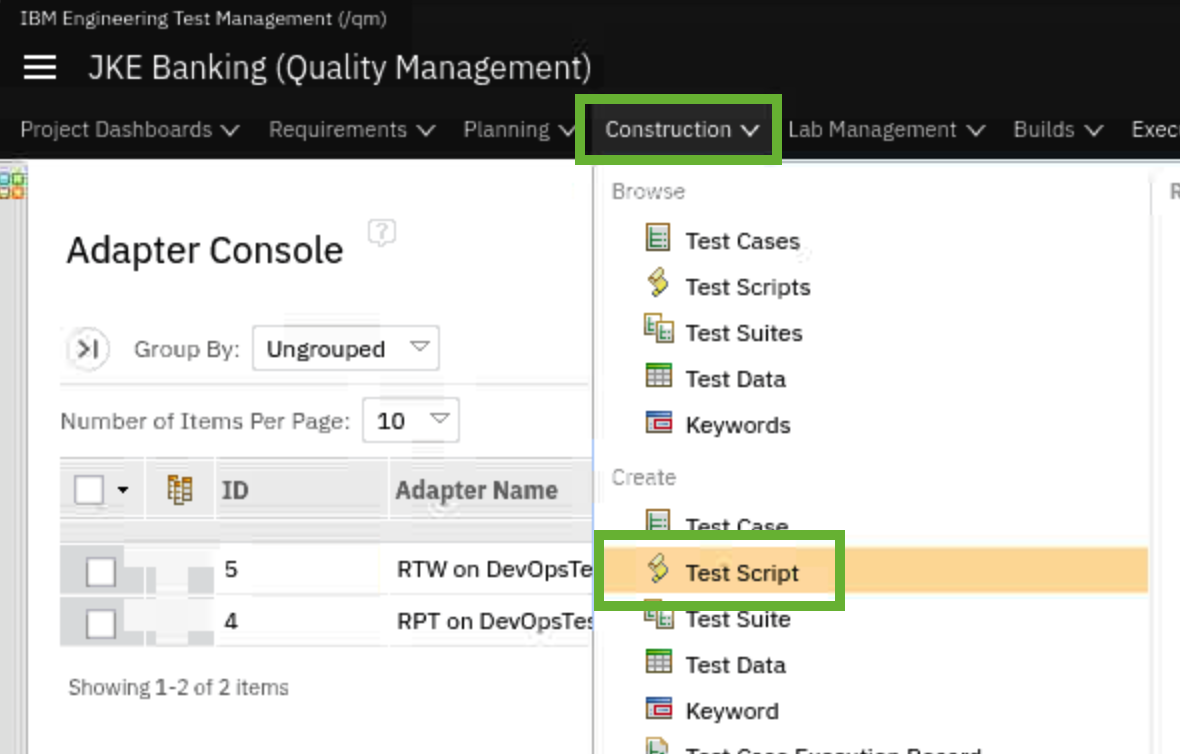Click the column configuration icon in table header
The height and width of the screenshot is (754, 1180).
pyautogui.click(x=180, y=490)
